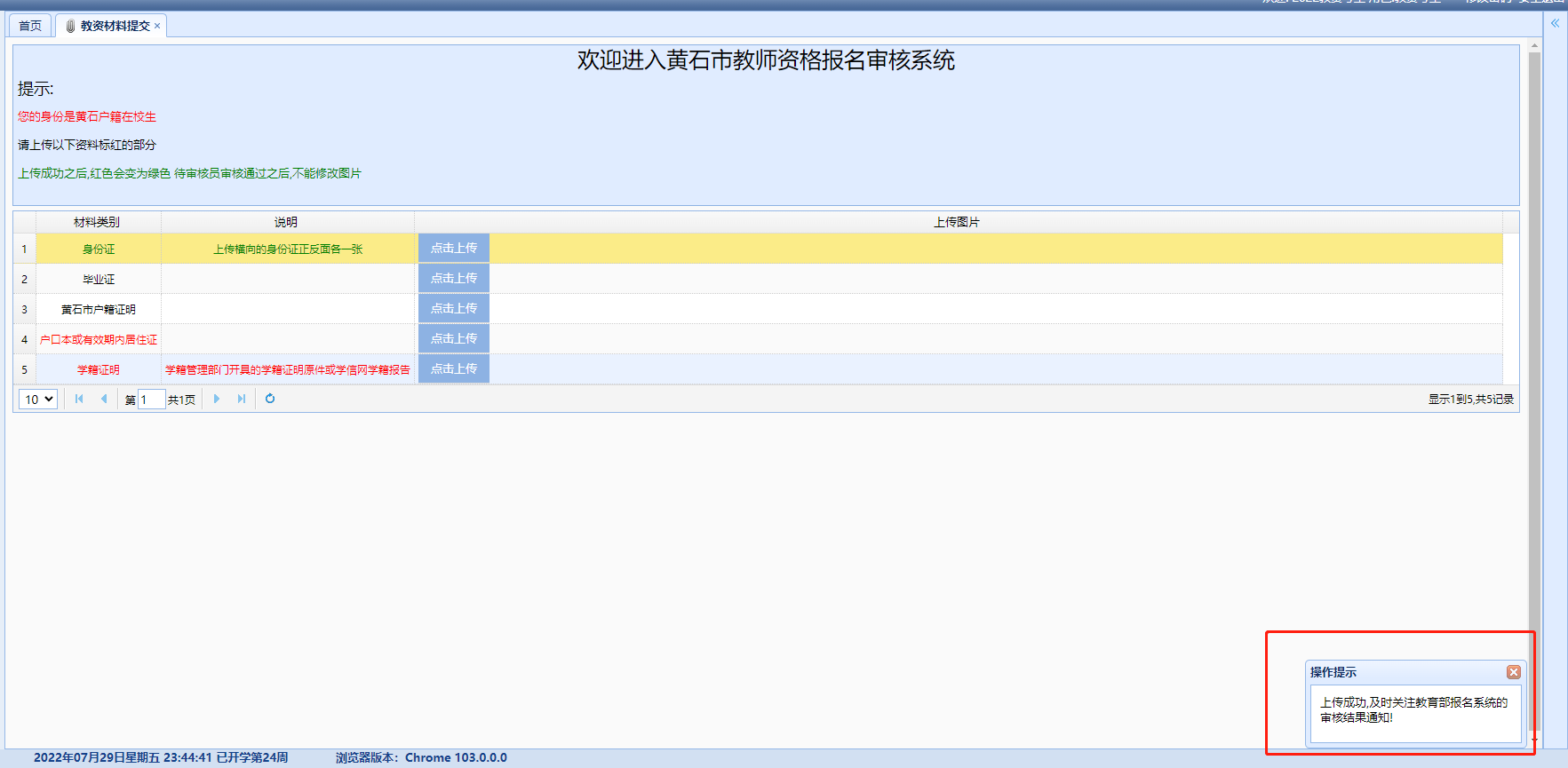Click 点击上传 for 学籍证明 row

coord(453,369)
